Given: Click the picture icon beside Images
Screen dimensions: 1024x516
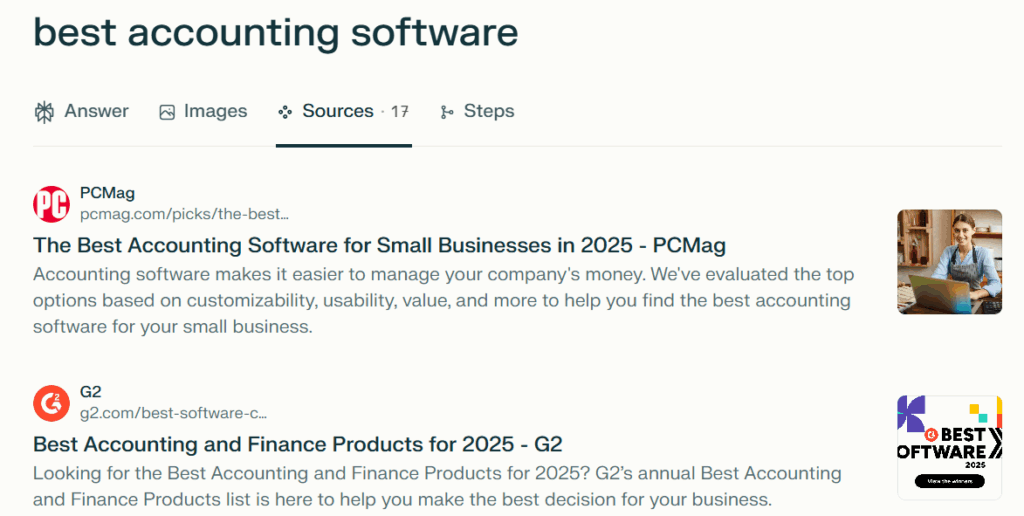Looking at the screenshot, I should coord(167,112).
